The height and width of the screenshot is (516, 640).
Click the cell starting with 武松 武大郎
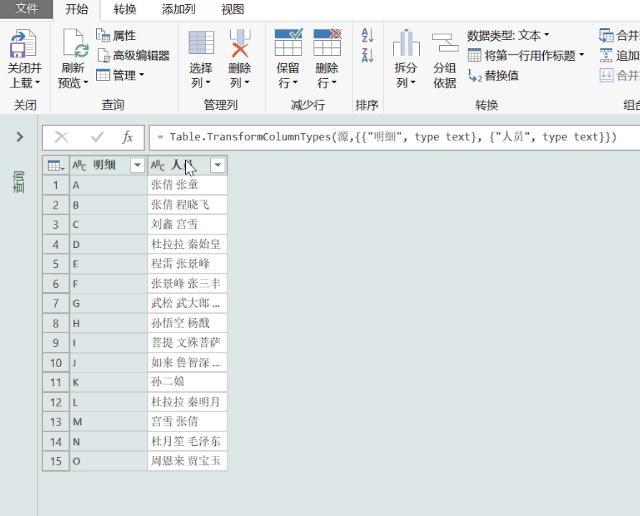coord(187,304)
